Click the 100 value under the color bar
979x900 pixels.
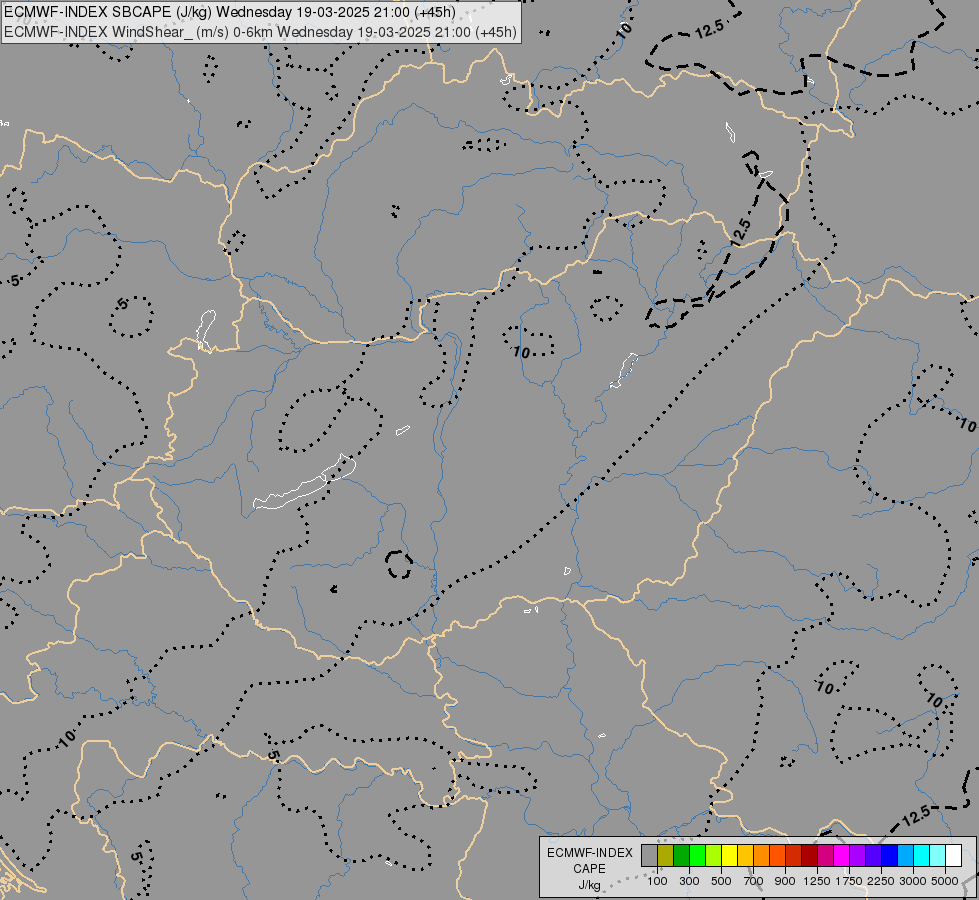point(657,881)
